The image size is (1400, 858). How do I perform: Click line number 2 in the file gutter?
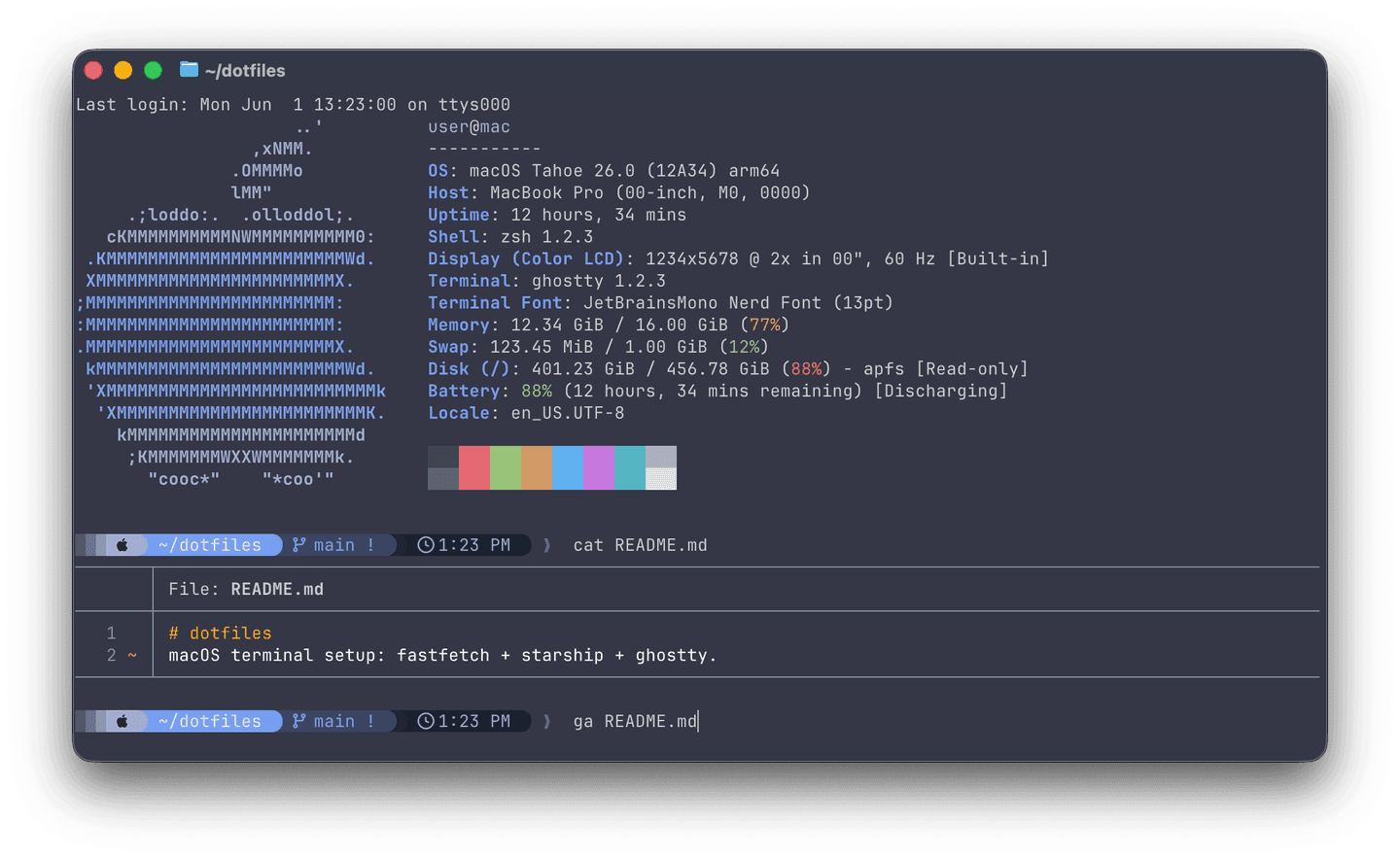112,656
